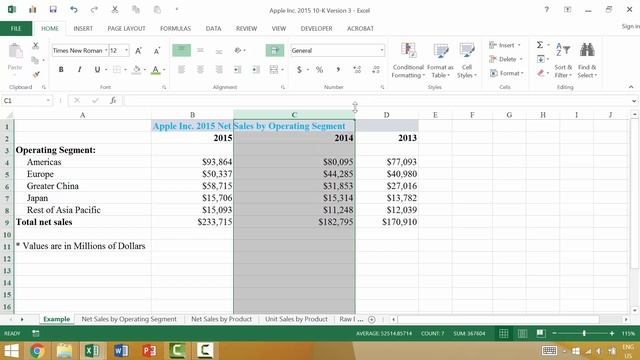Click the Zoom In plus button
This screenshot has height=360, width=640.
(x=611, y=333)
